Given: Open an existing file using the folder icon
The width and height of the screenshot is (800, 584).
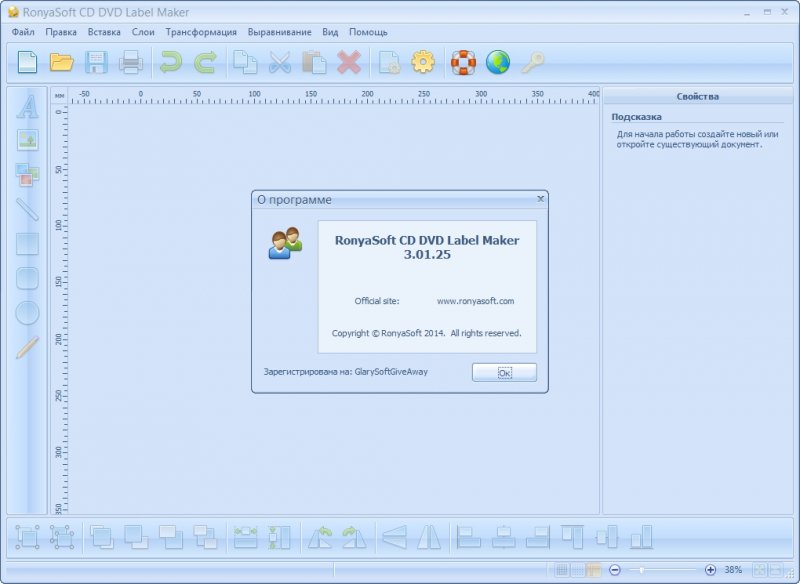Looking at the screenshot, I should point(62,63).
